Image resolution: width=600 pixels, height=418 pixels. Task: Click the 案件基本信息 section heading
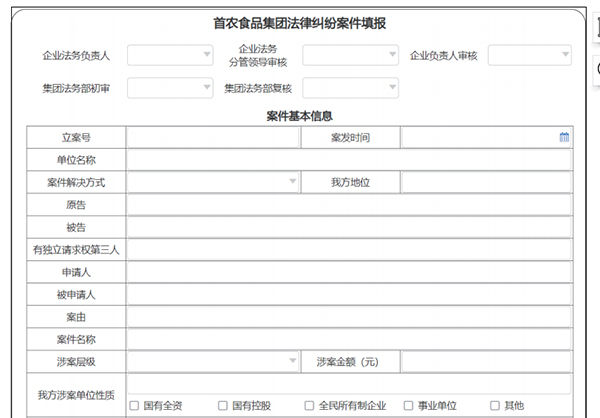[x=300, y=116]
